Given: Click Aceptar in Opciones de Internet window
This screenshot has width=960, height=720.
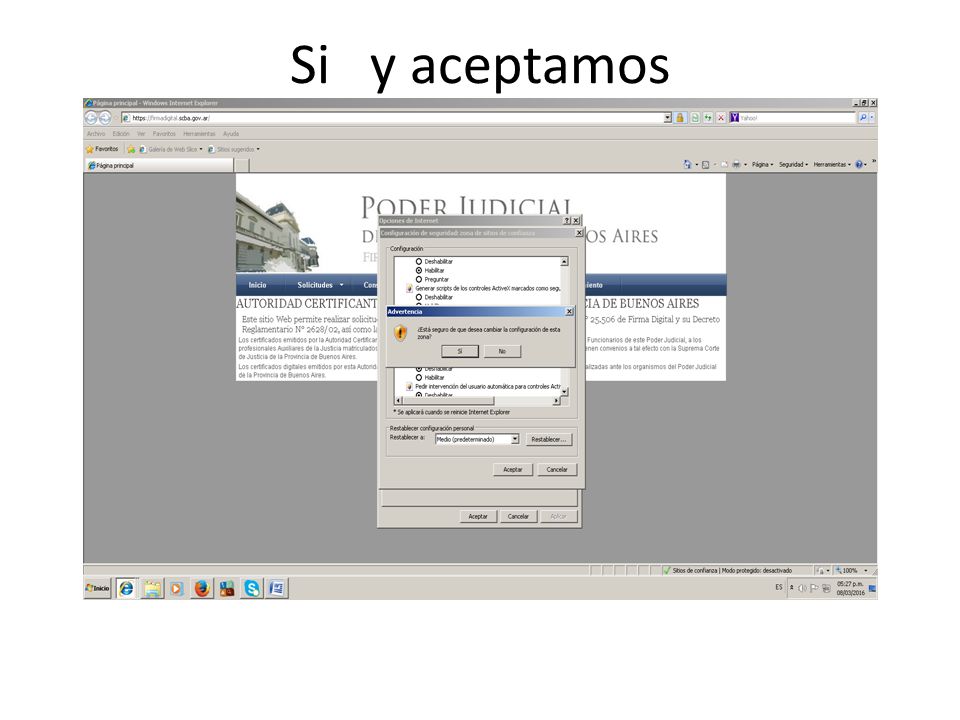Looking at the screenshot, I should click(478, 516).
